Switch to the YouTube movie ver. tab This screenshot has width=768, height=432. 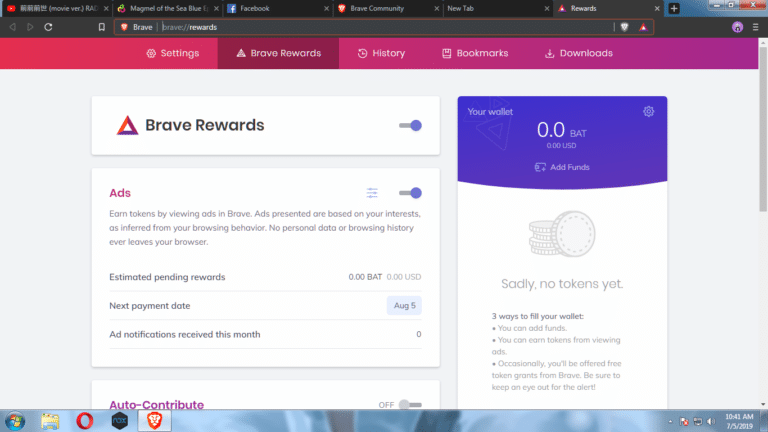56,8
